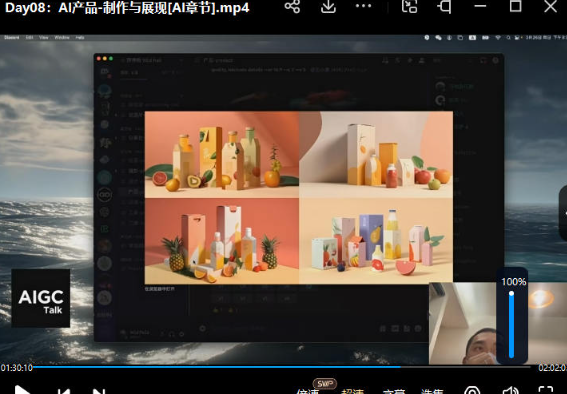Viewport: 567px width, 394px height.
Task: Open the three-dot more options menu
Action: [x=363, y=5]
